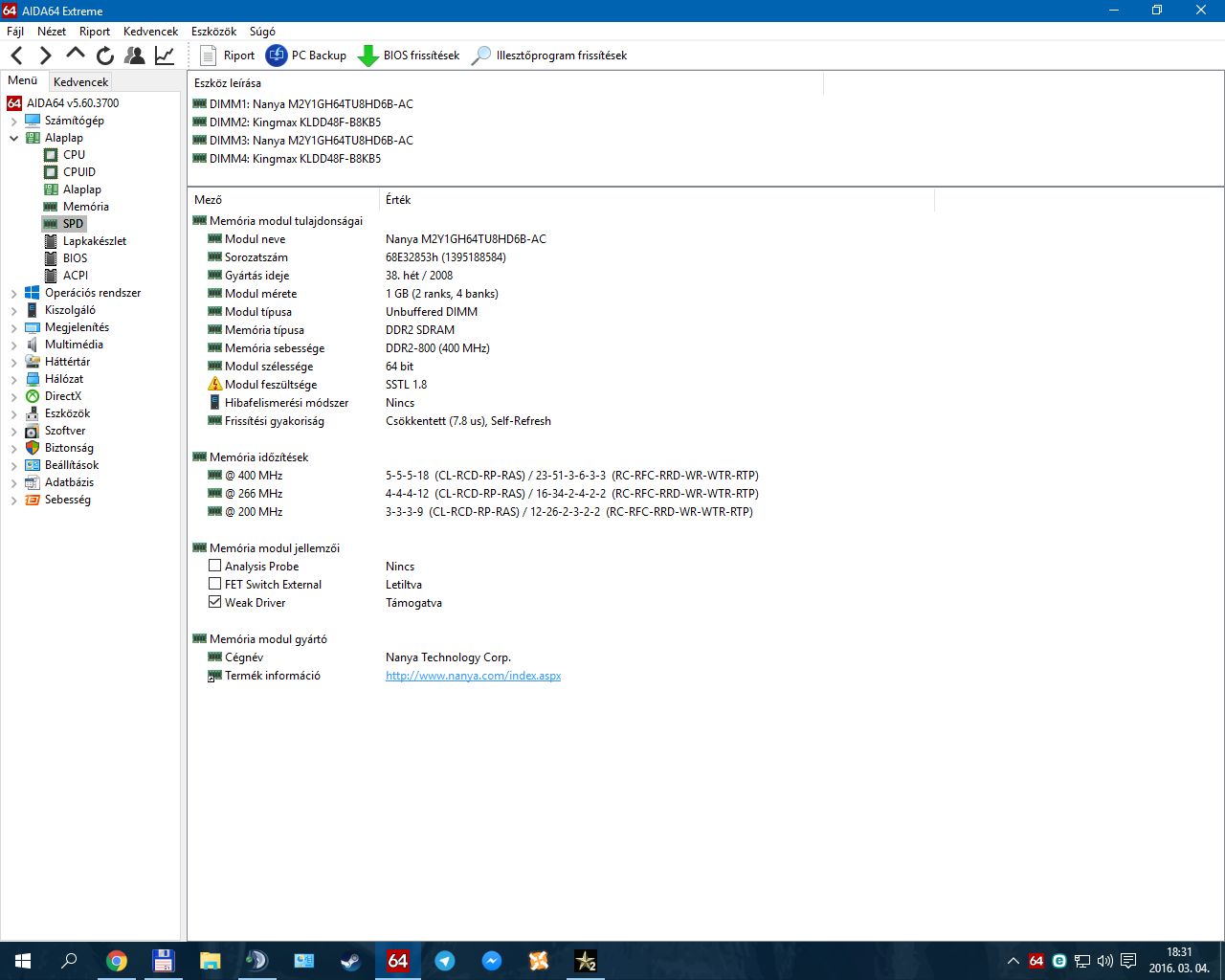Open Chrome from the taskbar
This screenshot has width=1225, height=980.
pyautogui.click(x=117, y=961)
